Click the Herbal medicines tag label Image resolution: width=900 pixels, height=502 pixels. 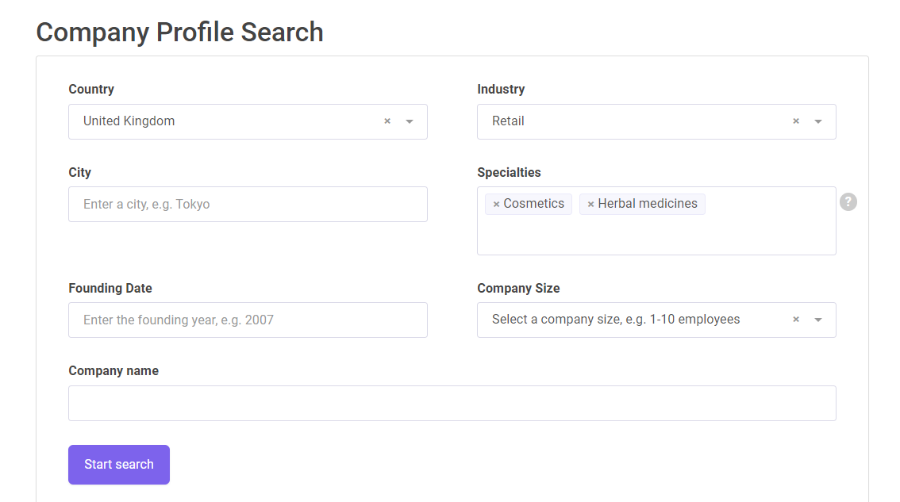(x=647, y=204)
